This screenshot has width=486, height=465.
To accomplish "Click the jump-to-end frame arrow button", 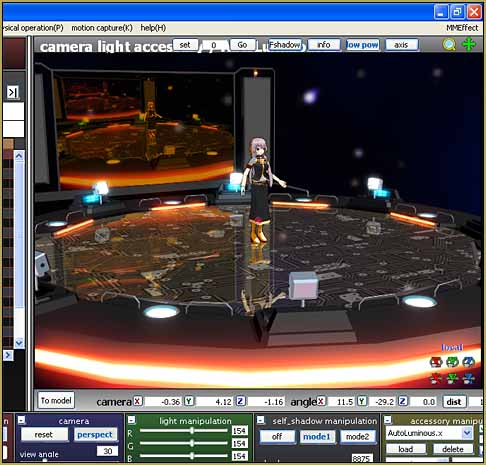I will [13, 92].
